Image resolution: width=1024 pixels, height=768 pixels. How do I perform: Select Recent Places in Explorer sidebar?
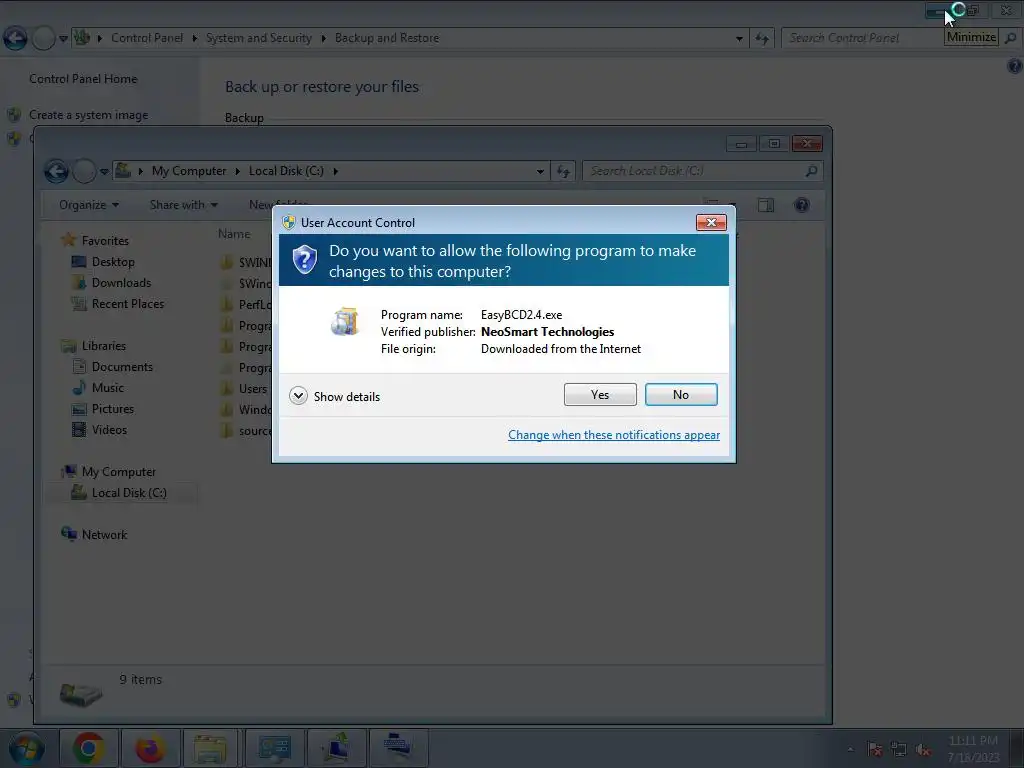pyautogui.click(x=127, y=304)
